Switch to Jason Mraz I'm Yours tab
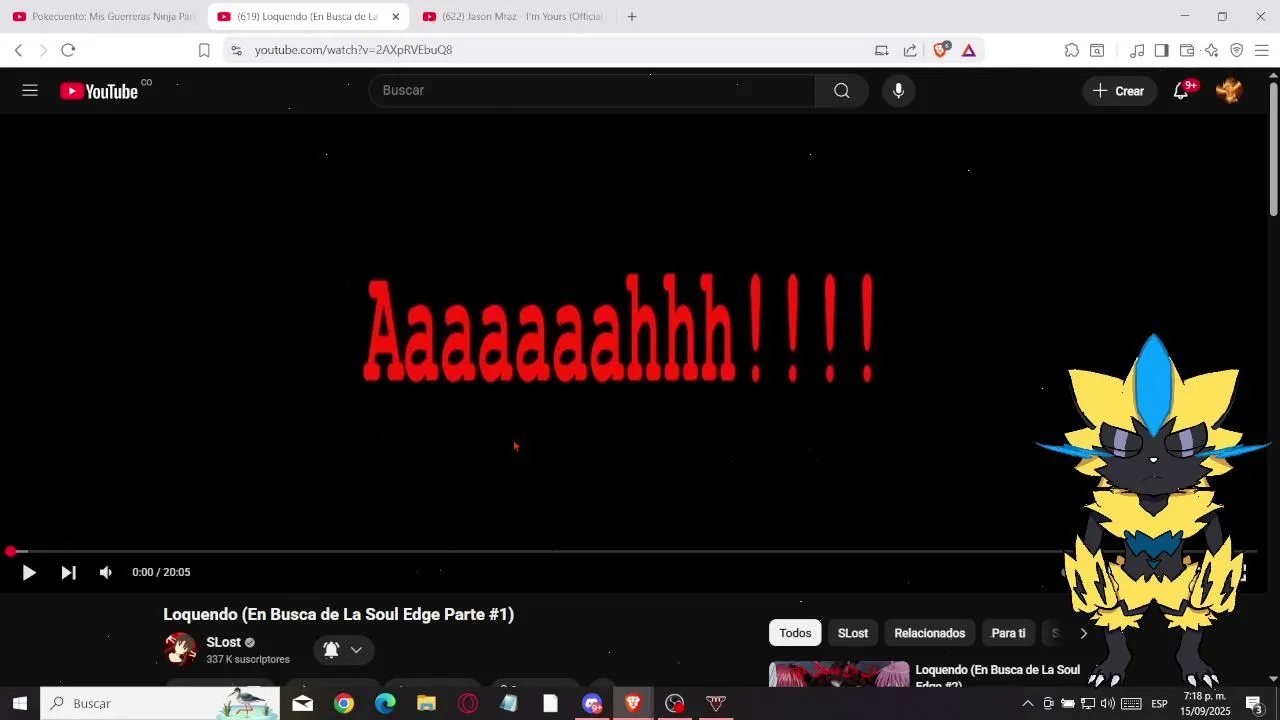This screenshot has width=1280, height=720. 512,17
